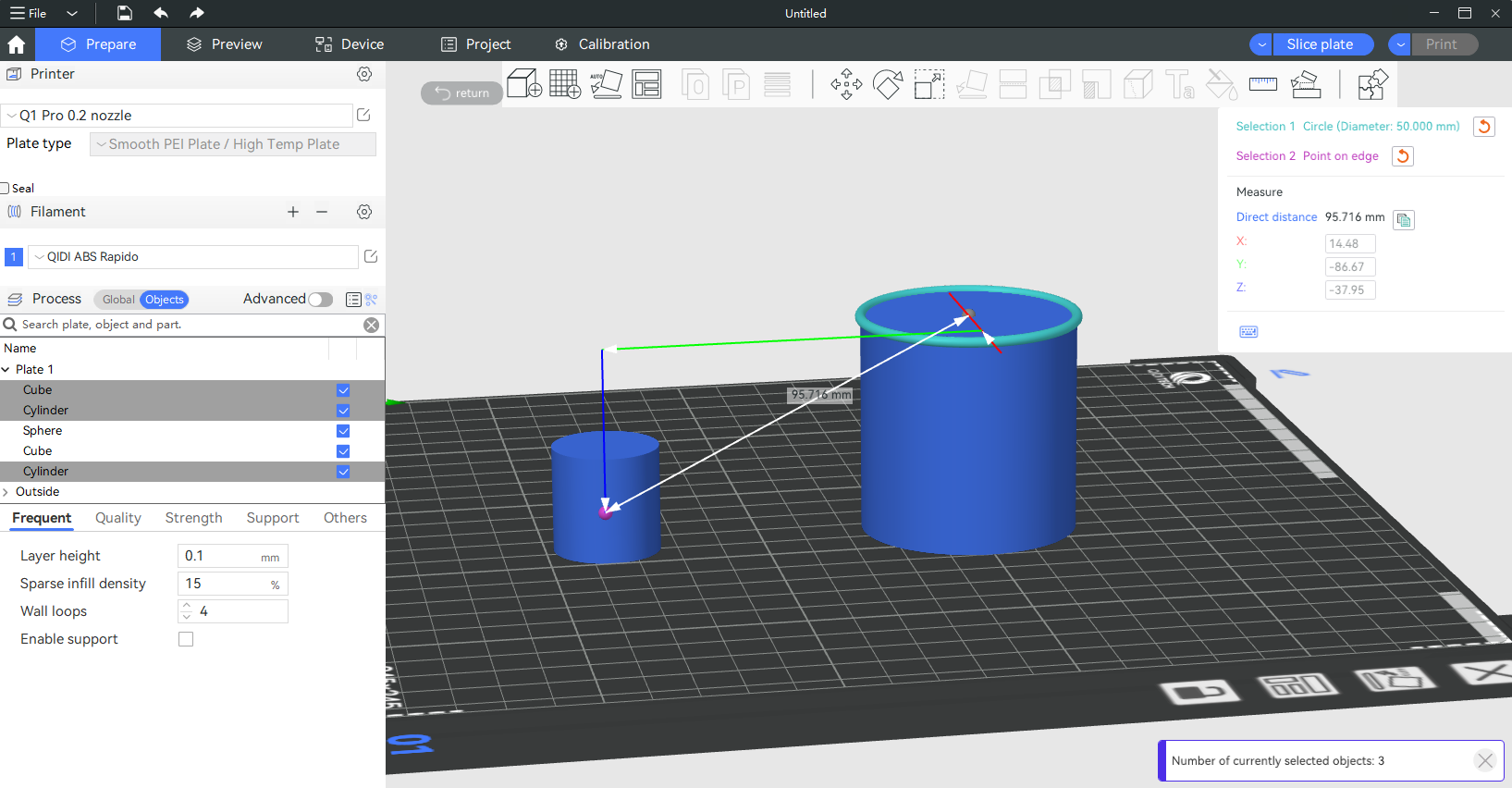
Task: Toggle the Advanced switch on
Action: (x=320, y=300)
